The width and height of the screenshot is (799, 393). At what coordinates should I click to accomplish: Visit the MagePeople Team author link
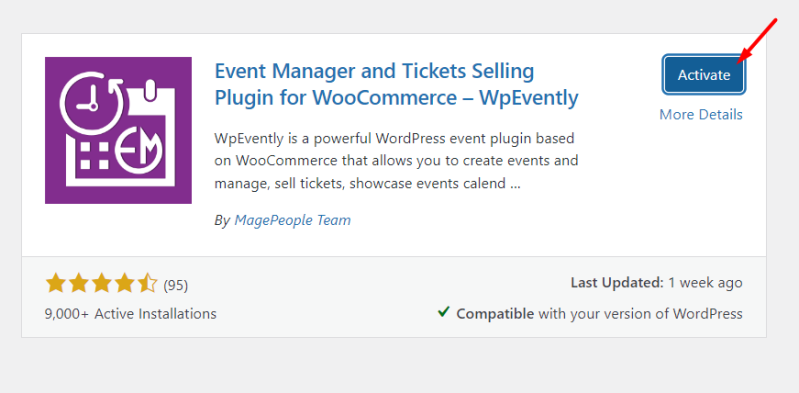292,220
